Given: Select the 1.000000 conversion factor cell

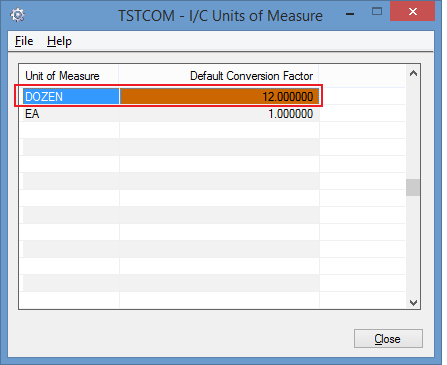Looking at the screenshot, I should click(x=219, y=114).
